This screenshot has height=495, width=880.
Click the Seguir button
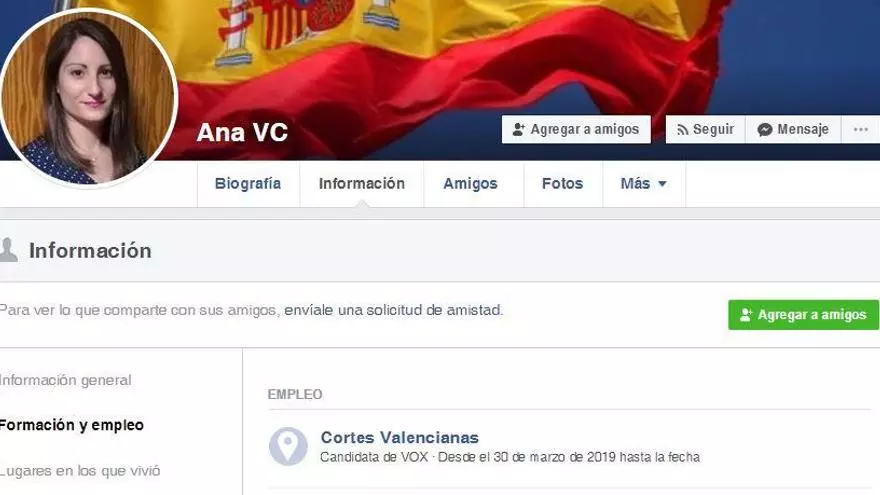pos(705,130)
